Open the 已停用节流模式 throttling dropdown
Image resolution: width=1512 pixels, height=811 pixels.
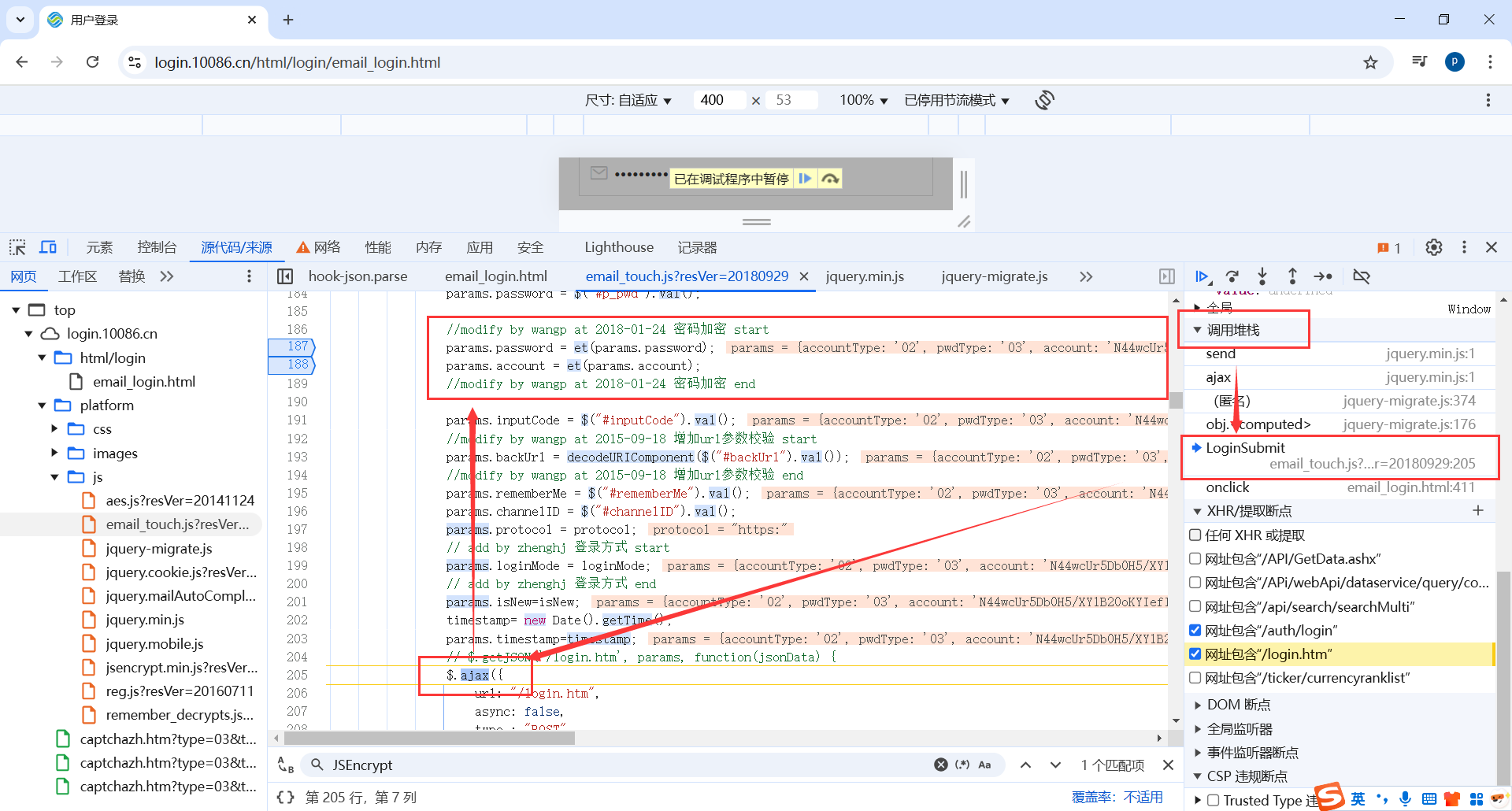(957, 100)
